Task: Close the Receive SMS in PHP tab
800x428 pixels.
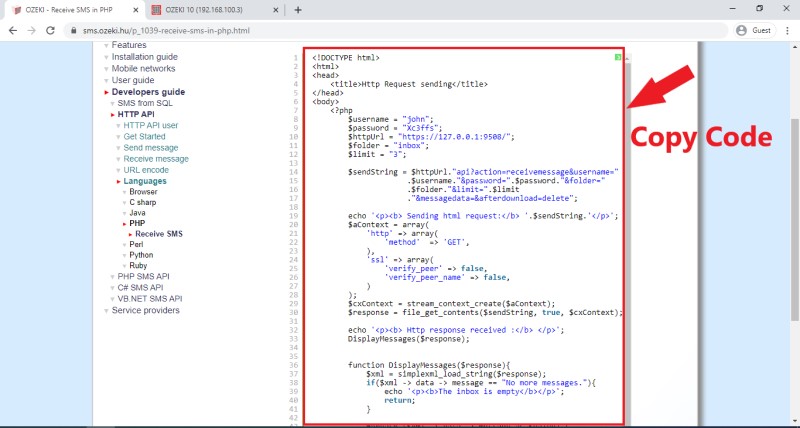Action: pos(137,10)
